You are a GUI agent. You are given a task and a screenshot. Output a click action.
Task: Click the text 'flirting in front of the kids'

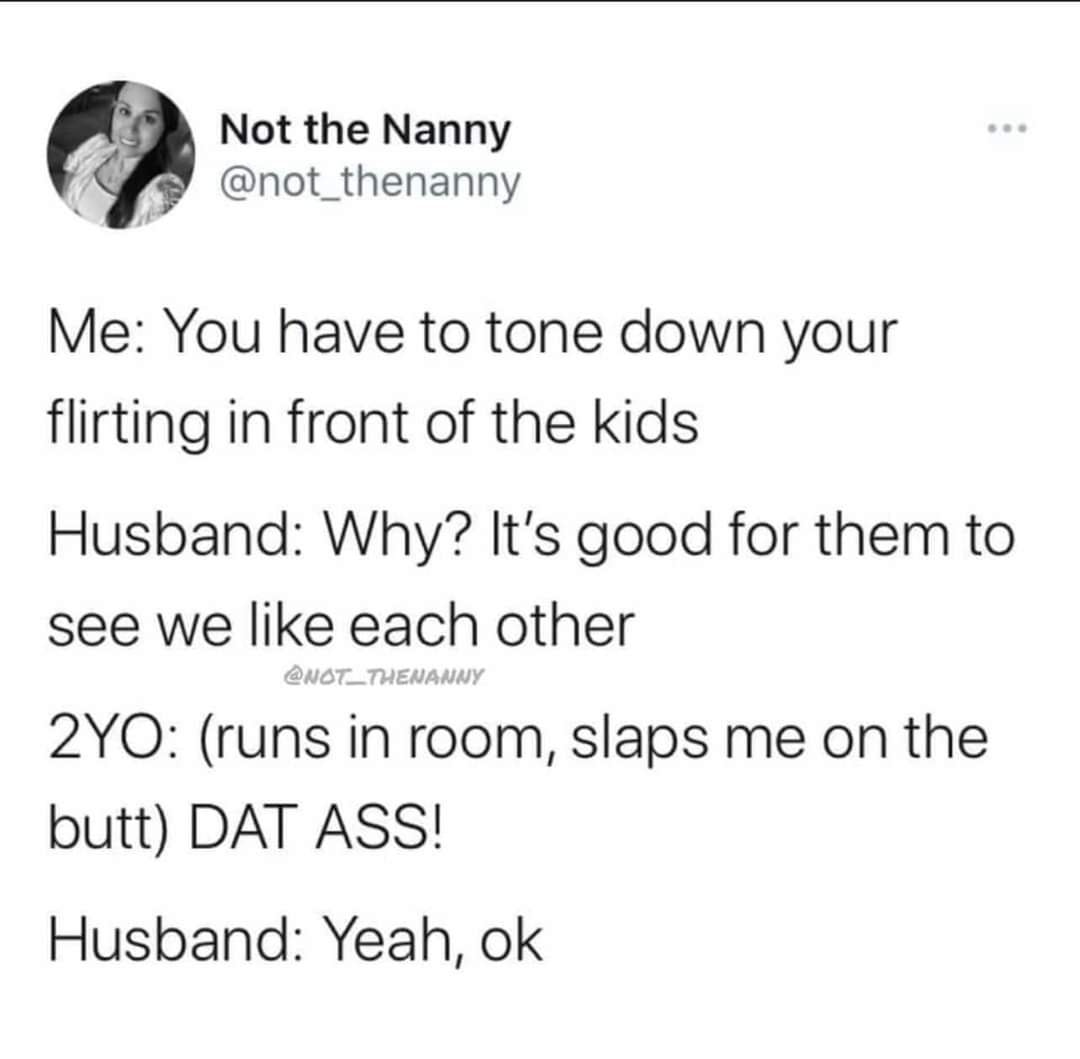pyautogui.click(x=373, y=422)
